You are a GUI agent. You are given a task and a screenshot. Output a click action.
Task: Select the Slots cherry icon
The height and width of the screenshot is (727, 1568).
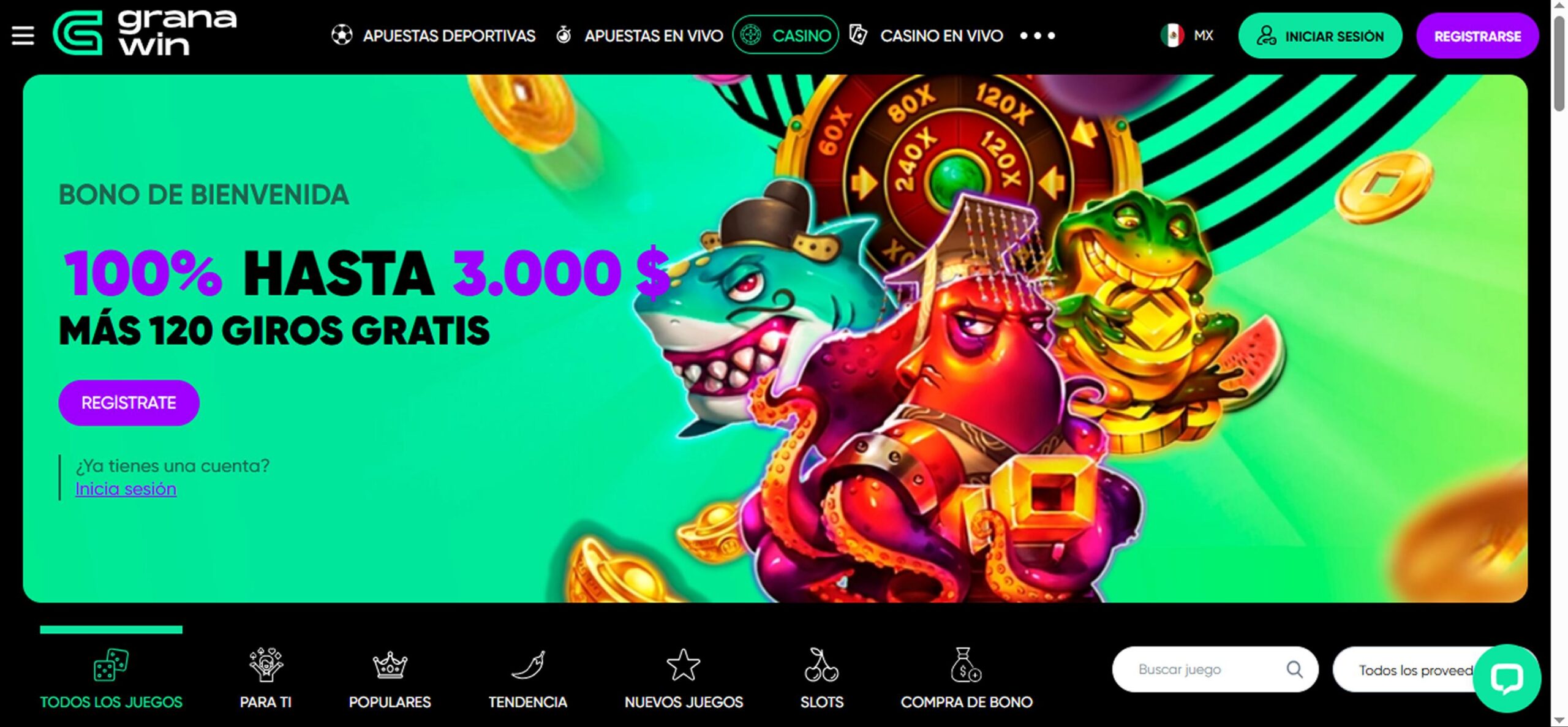coord(821,665)
